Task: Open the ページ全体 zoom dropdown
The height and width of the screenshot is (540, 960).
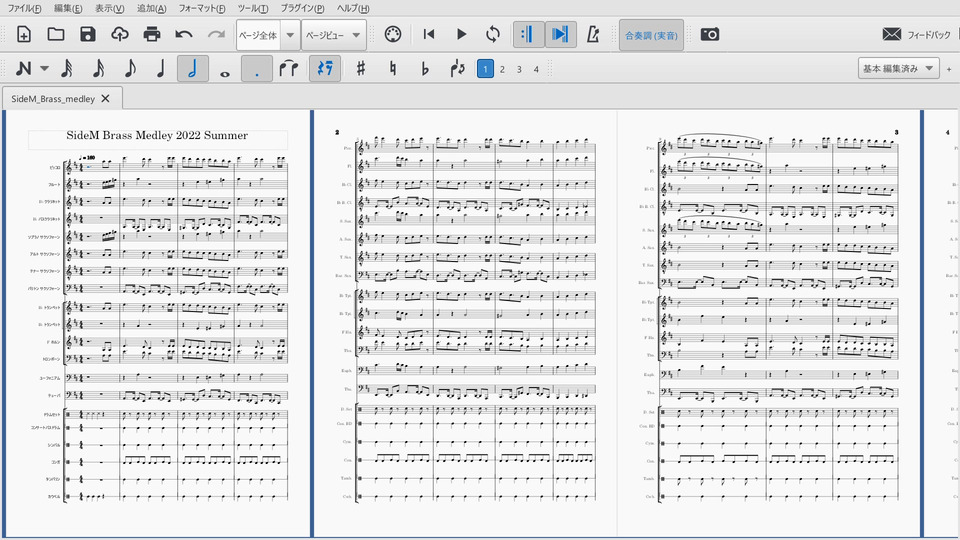Action: coord(289,34)
